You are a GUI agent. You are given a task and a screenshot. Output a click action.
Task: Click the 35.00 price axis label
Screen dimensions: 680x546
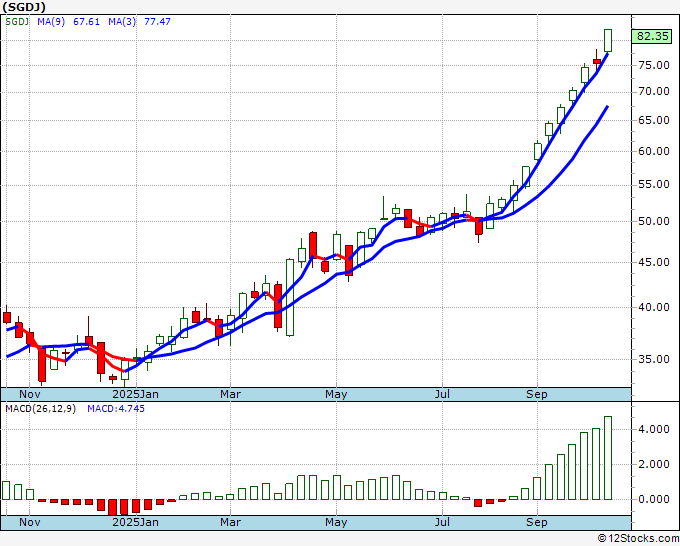point(654,359)
